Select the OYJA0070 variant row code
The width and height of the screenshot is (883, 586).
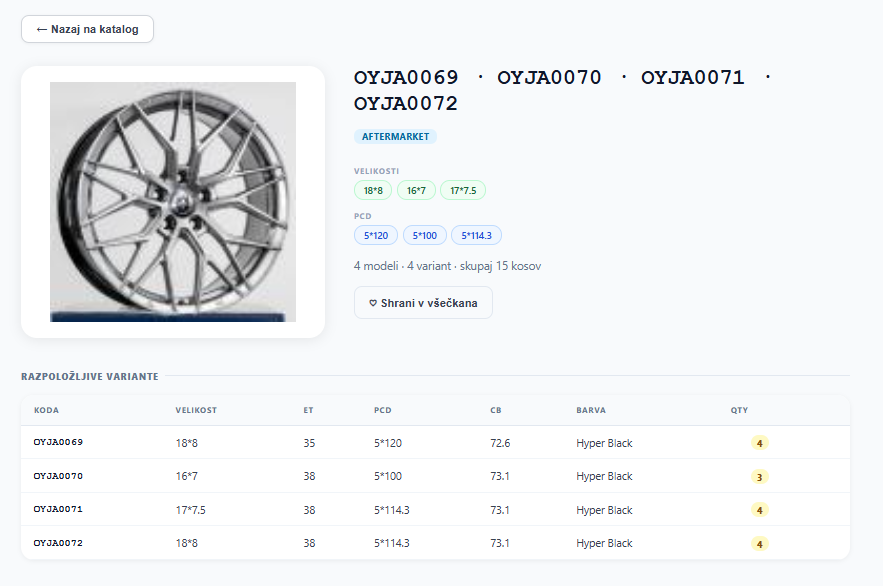click(58, 476)
